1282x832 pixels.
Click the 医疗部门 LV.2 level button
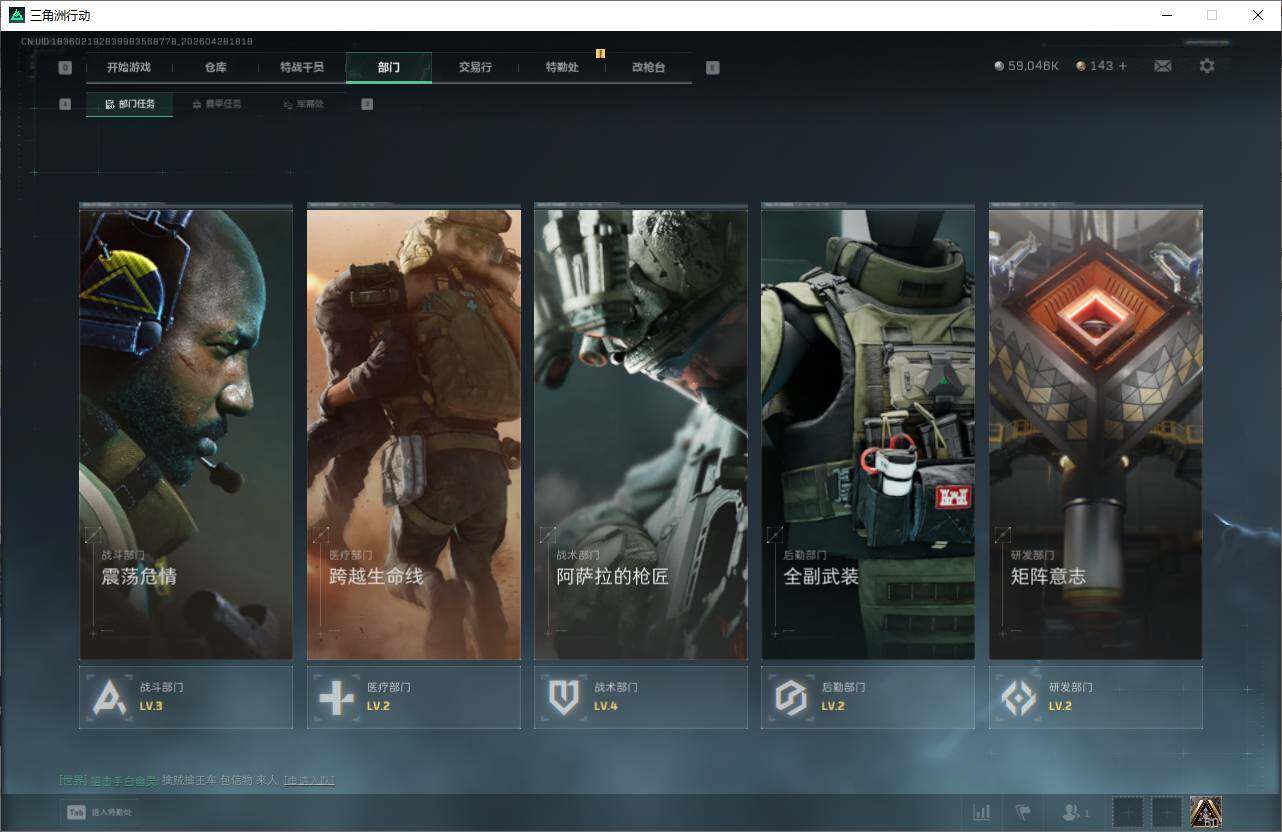[x=413, y=697]
